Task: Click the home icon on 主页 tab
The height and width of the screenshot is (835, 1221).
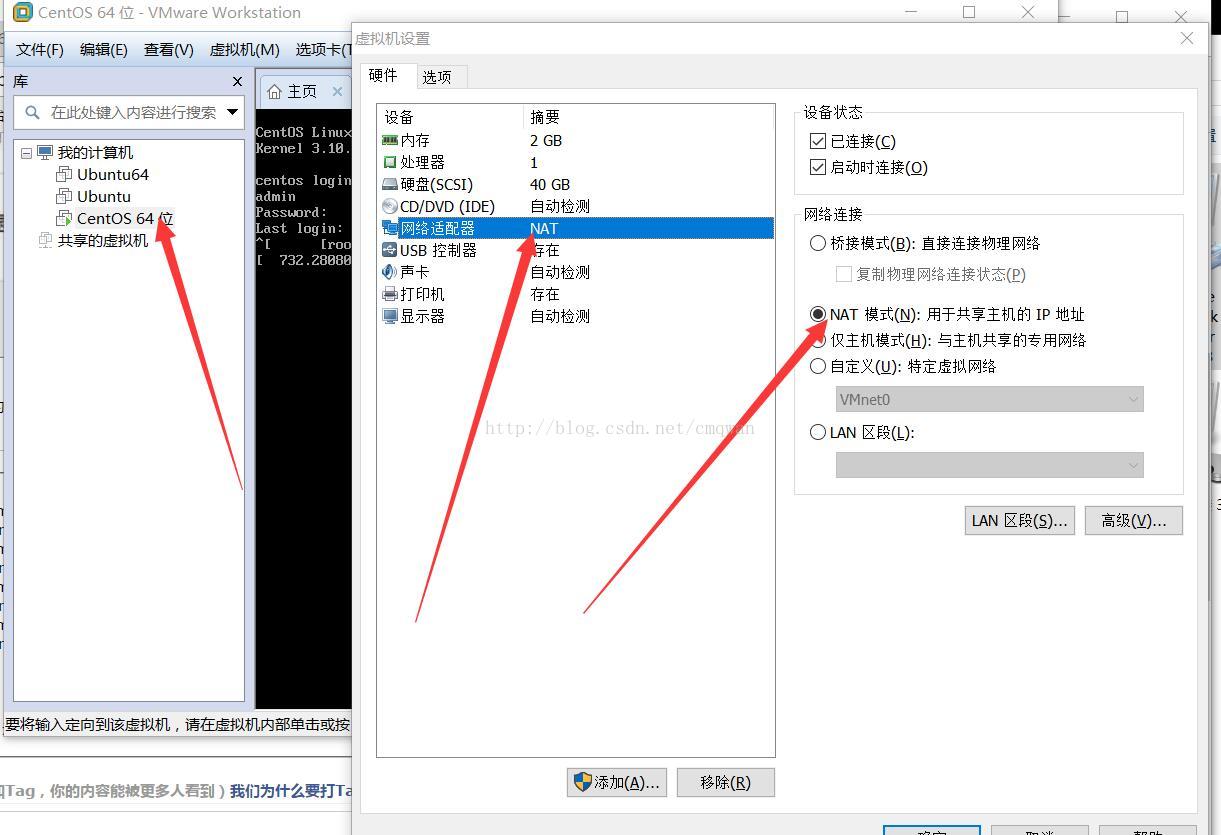Action: coord(275,92)
